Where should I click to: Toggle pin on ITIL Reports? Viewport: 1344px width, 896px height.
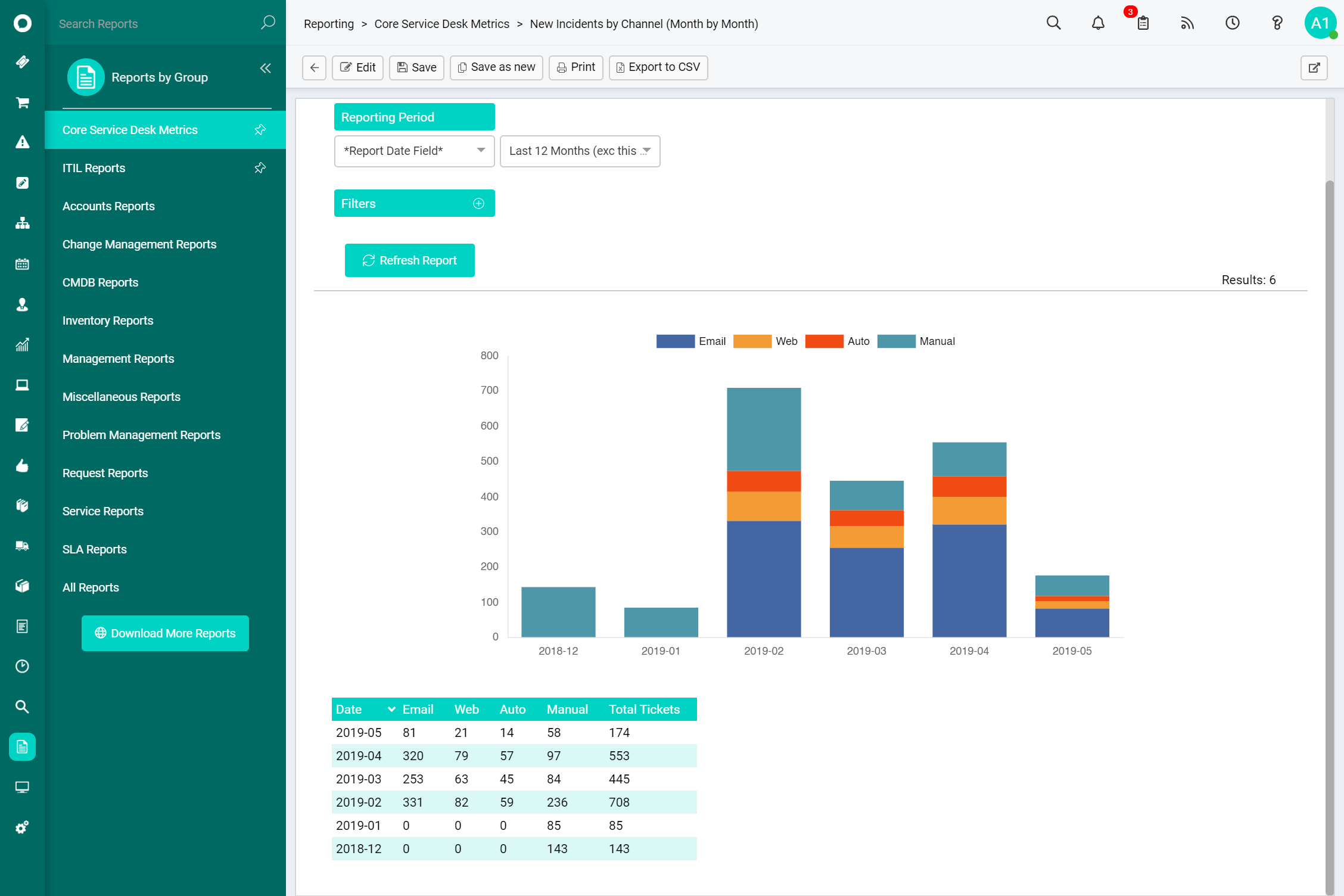coord(260,168)
